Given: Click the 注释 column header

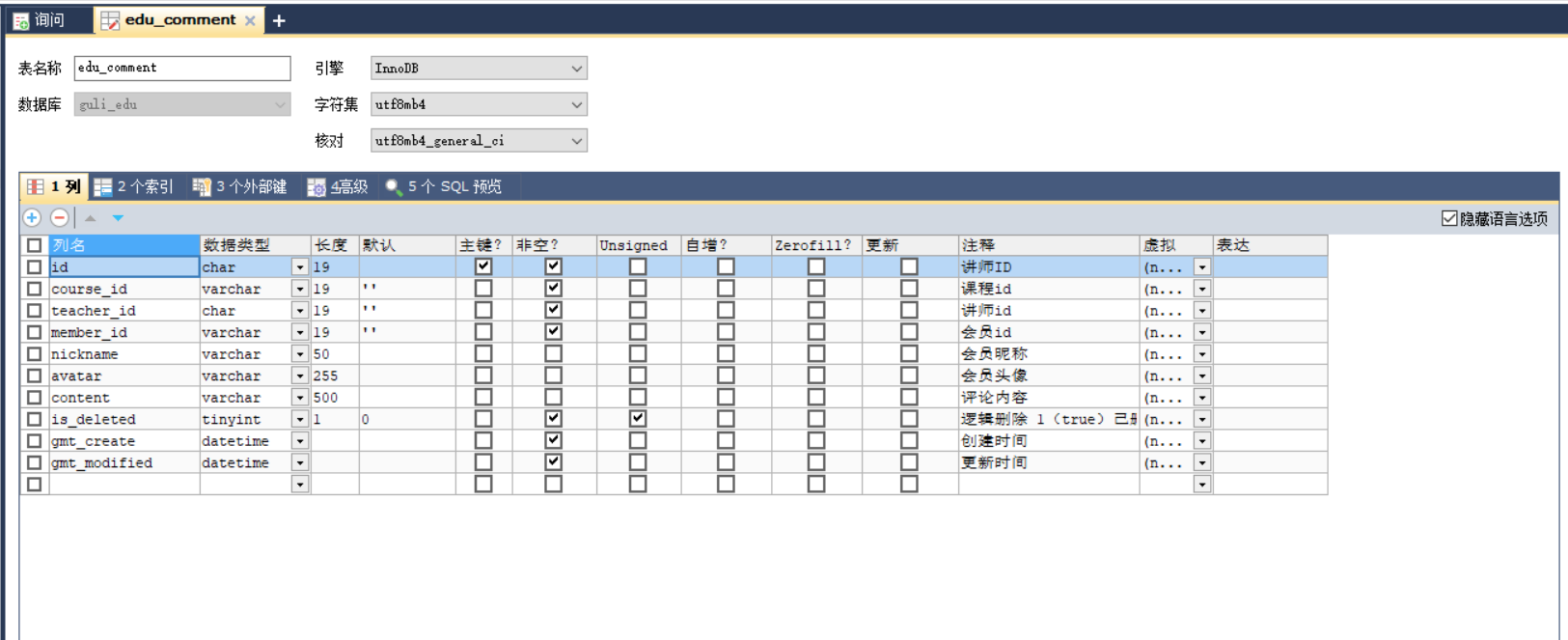Looking at the screenshot, I should point(1049,245).
